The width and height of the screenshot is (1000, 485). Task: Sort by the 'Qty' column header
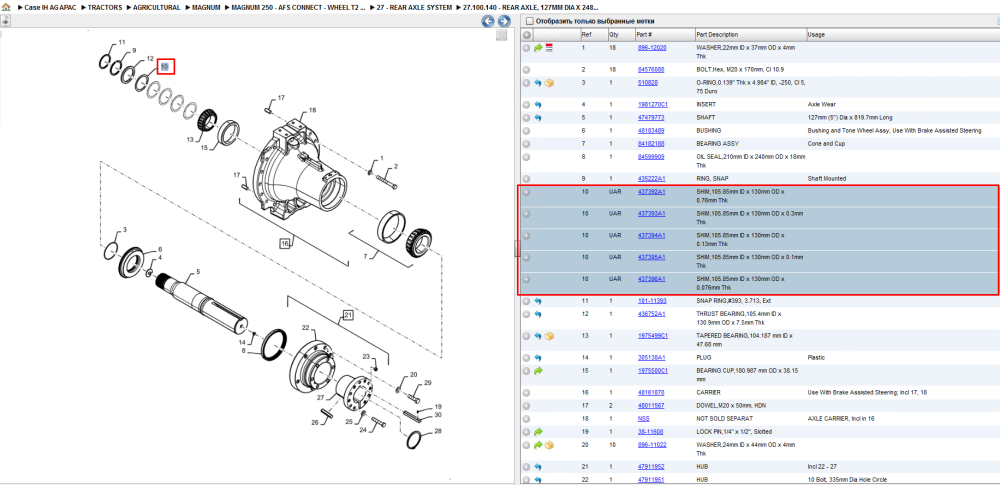(614, 34)
